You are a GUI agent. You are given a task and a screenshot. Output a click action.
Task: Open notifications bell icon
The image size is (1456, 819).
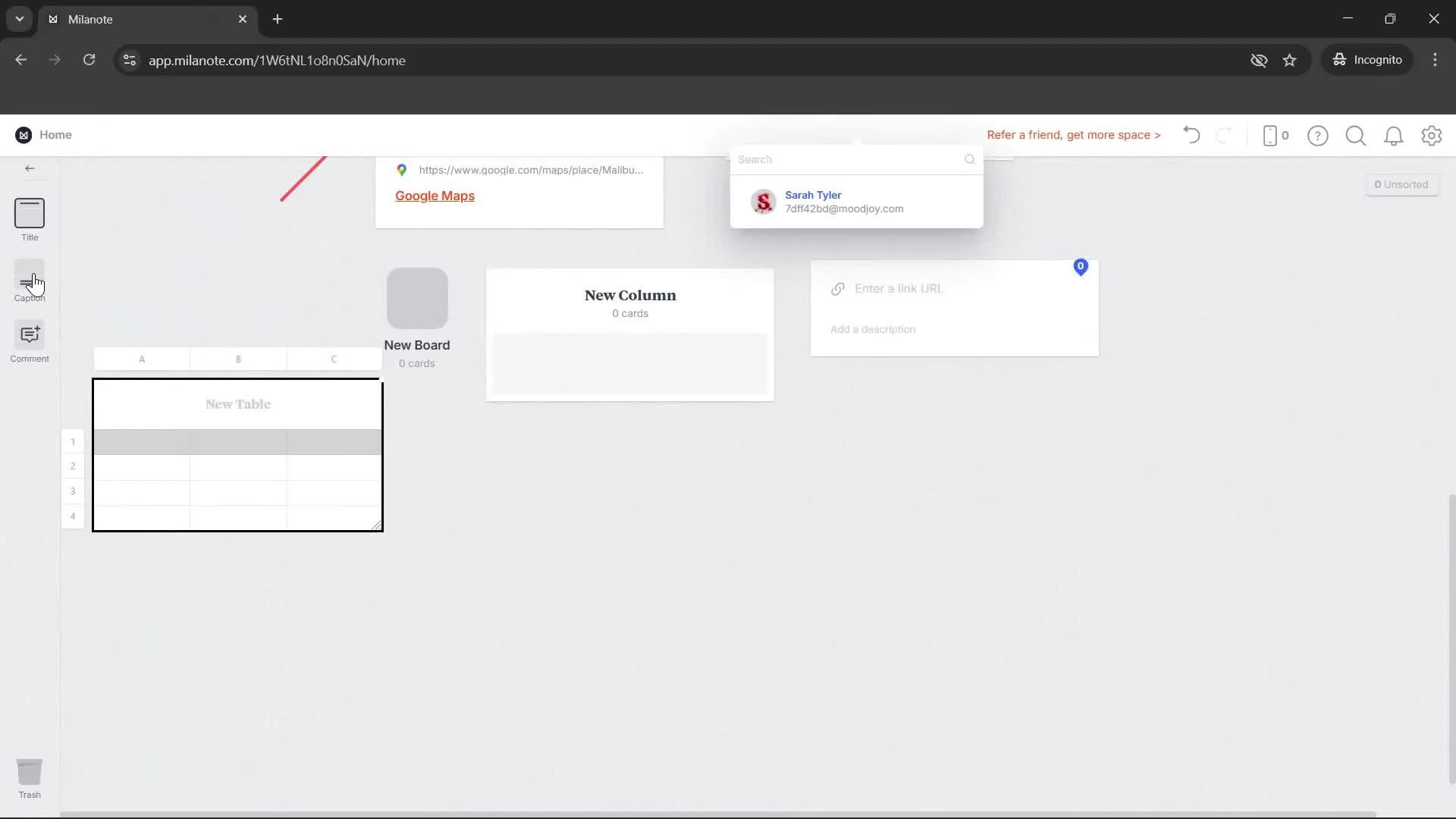[x=1394, y=135]
